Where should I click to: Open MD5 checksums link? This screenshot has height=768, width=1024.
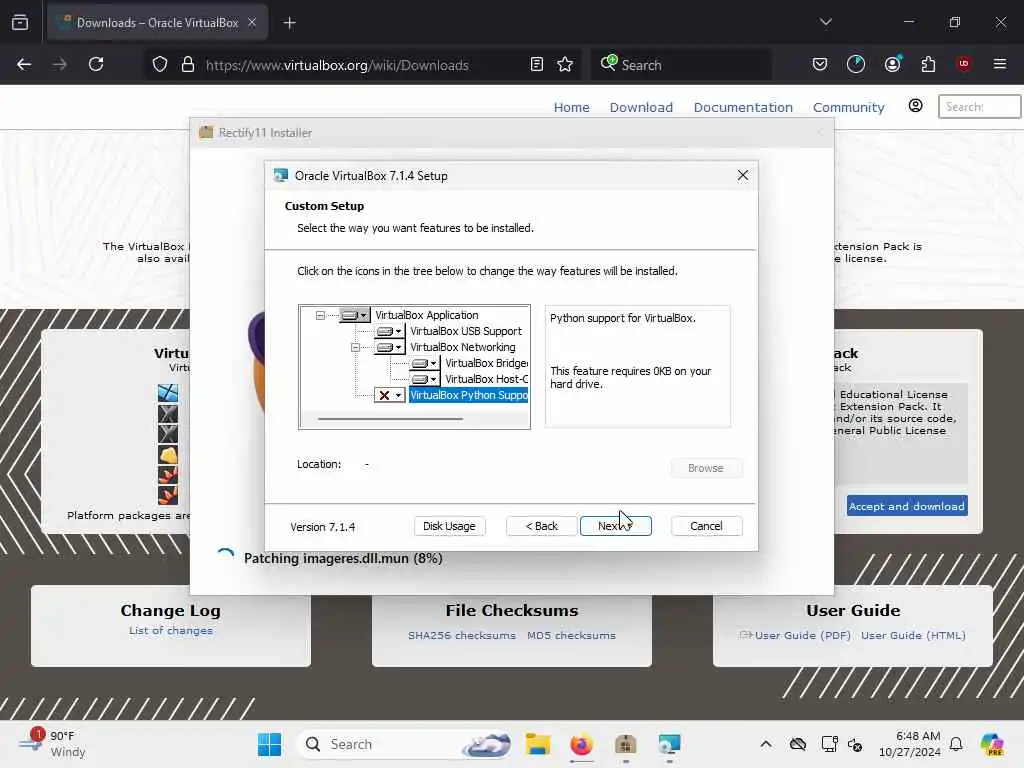click(571, 635)
